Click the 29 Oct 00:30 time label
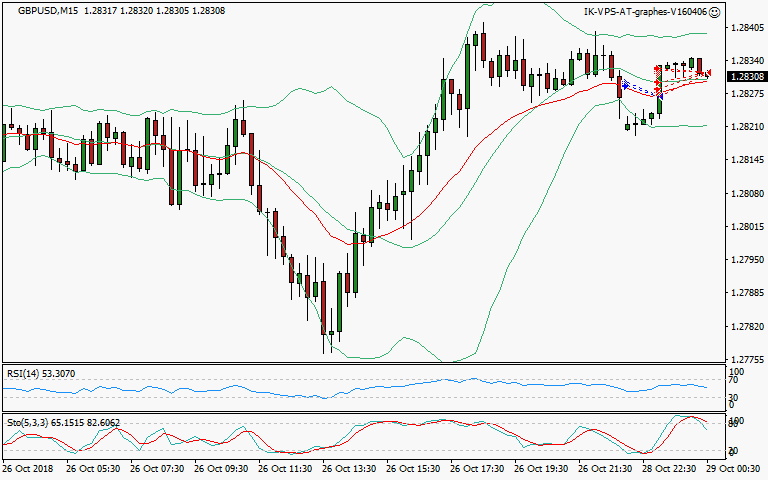The image size is (768, 480). coord(737,468)
